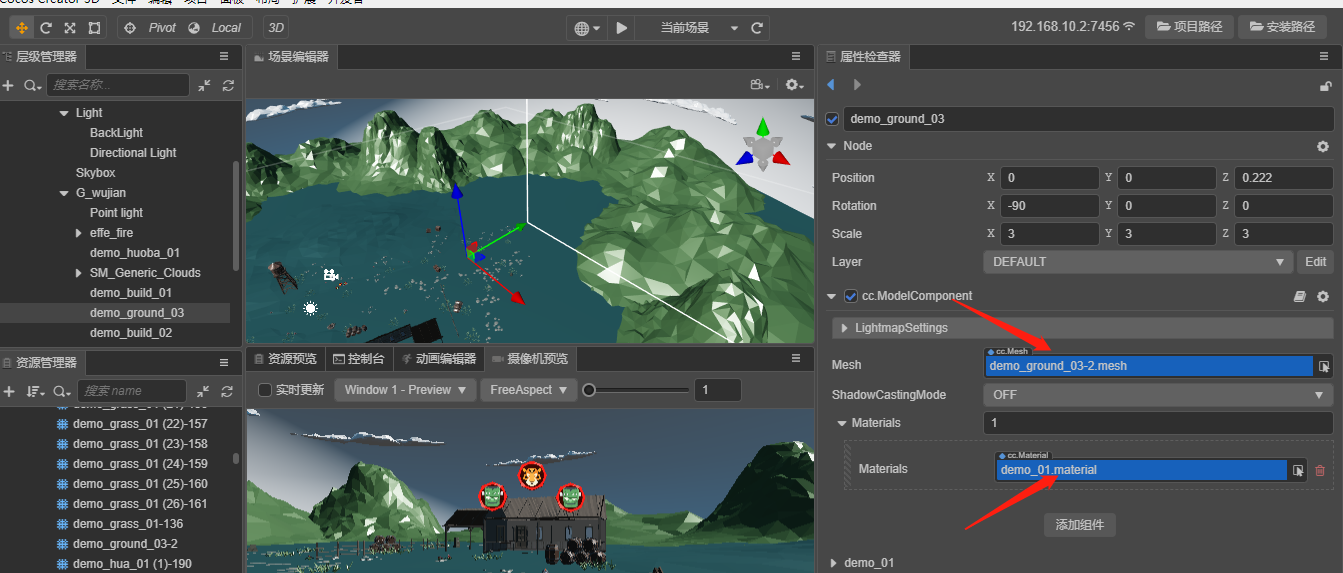The width and height of the screenshot is (1343, 573).
Task: Expand the LightmapSettings section
Action: 845,328
